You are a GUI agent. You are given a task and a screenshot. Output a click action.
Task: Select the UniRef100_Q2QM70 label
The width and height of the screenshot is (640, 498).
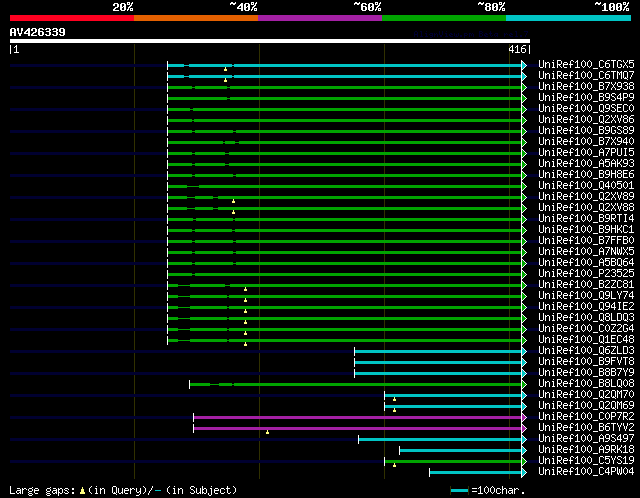[x=586, y=395]
